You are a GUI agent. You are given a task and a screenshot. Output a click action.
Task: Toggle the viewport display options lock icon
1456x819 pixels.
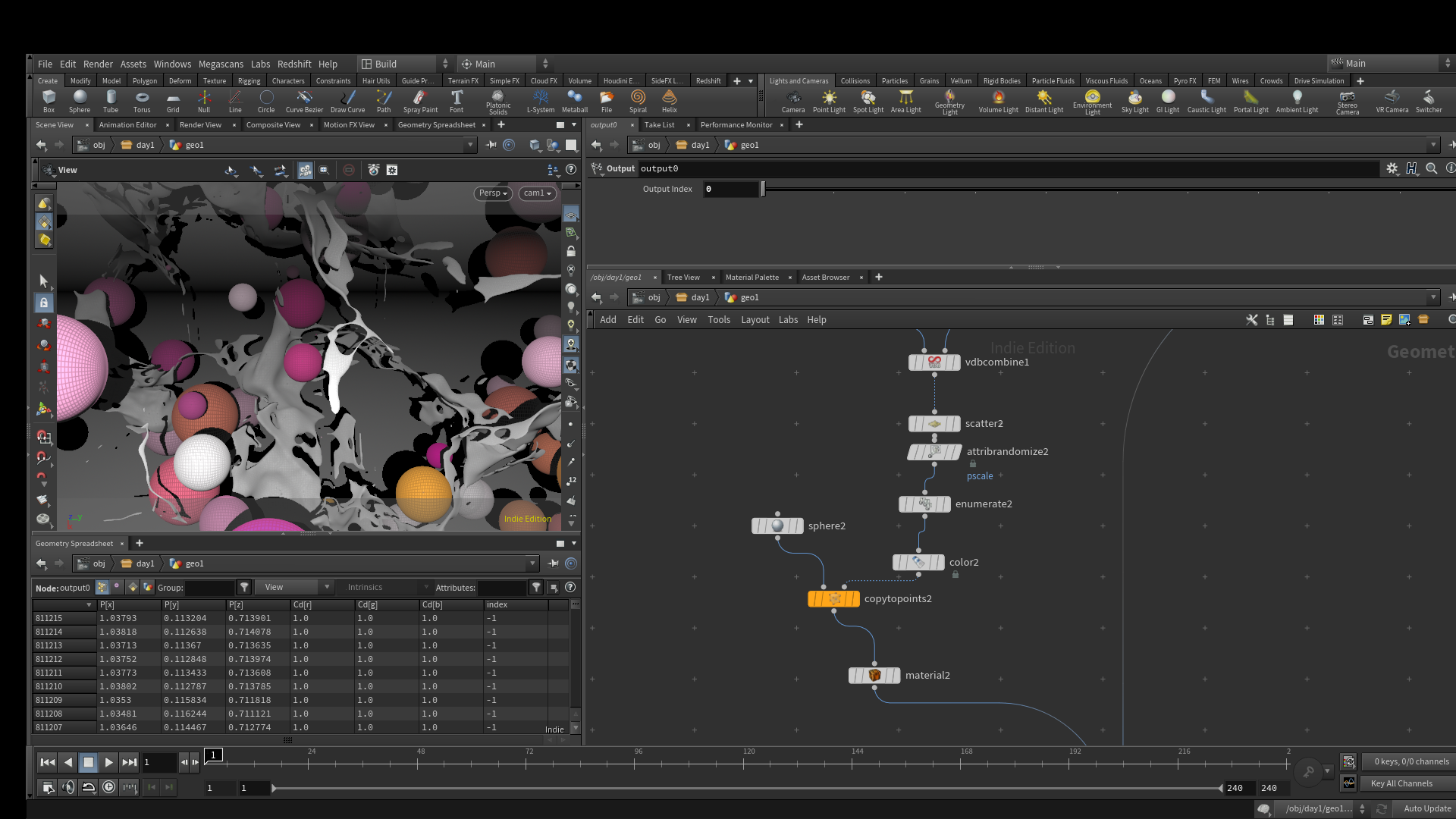click(x=571, y=251)
